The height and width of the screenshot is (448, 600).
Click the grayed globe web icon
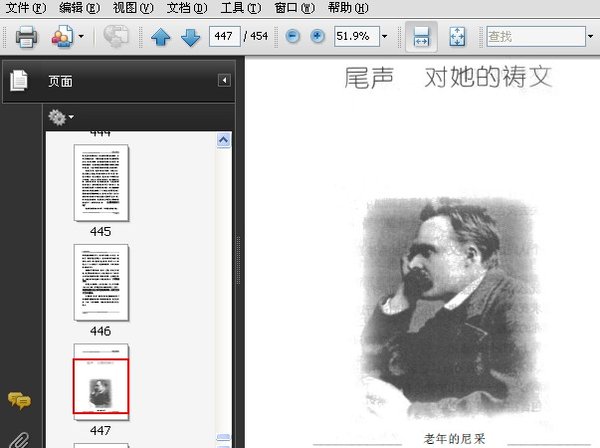coord(116,37)
